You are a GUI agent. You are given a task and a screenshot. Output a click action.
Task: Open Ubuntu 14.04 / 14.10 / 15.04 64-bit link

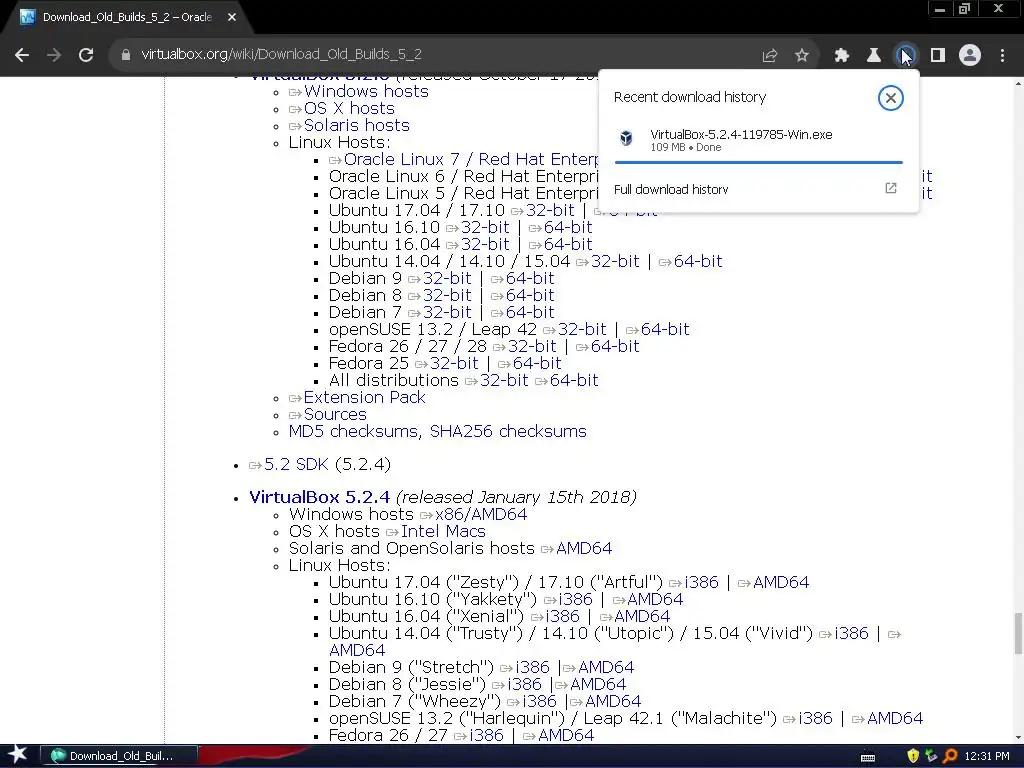pos(697,261)
